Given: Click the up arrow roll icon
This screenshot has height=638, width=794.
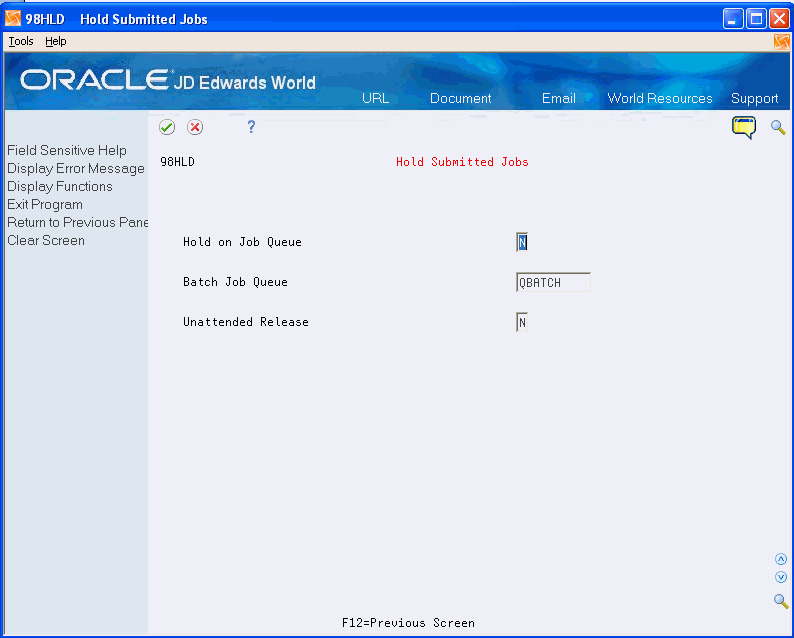Looking at the screenshot, I should pyautogui.click(x=781, y=559).
